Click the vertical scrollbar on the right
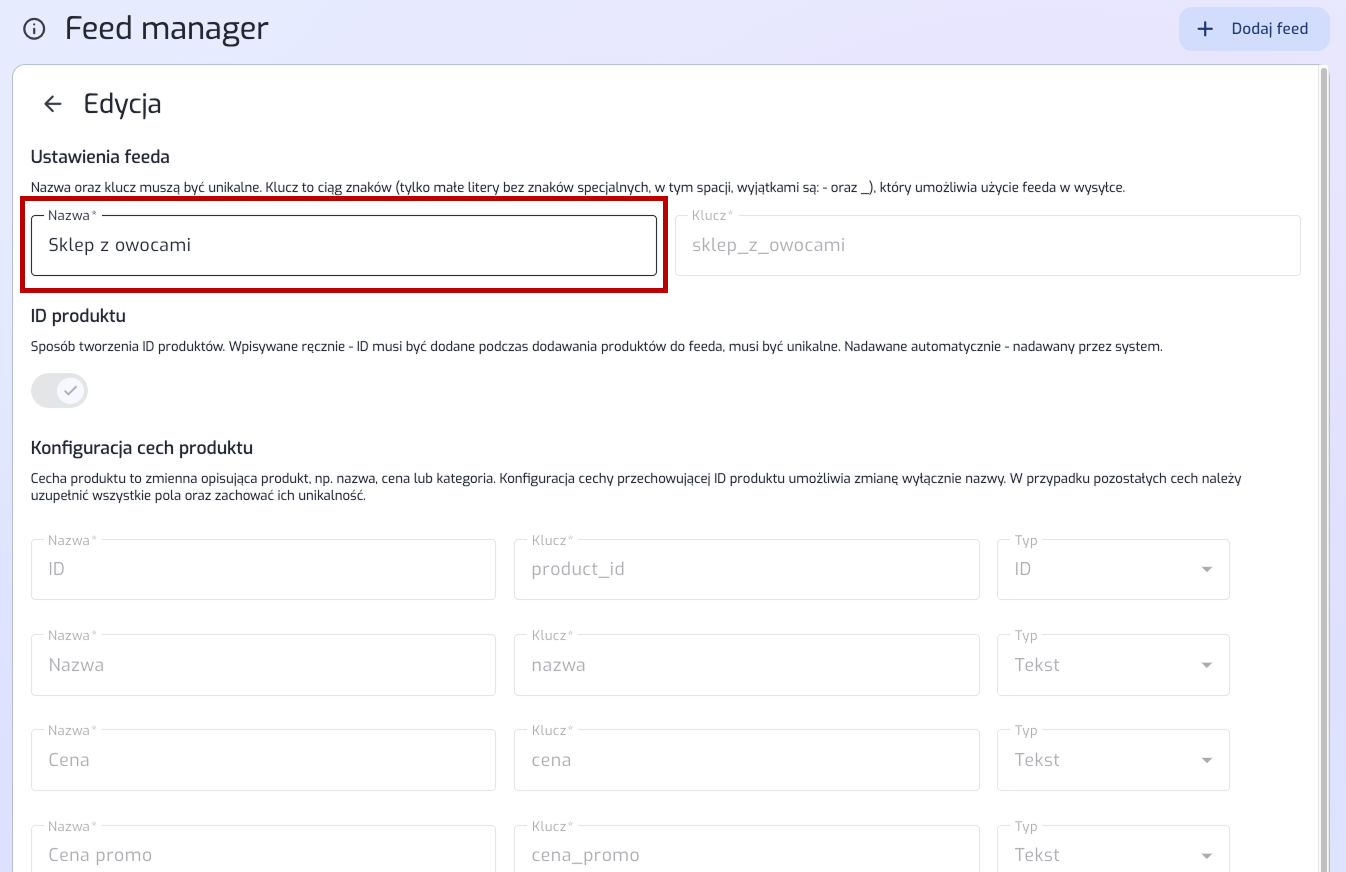1346x872 pixels. [1324, 450]
